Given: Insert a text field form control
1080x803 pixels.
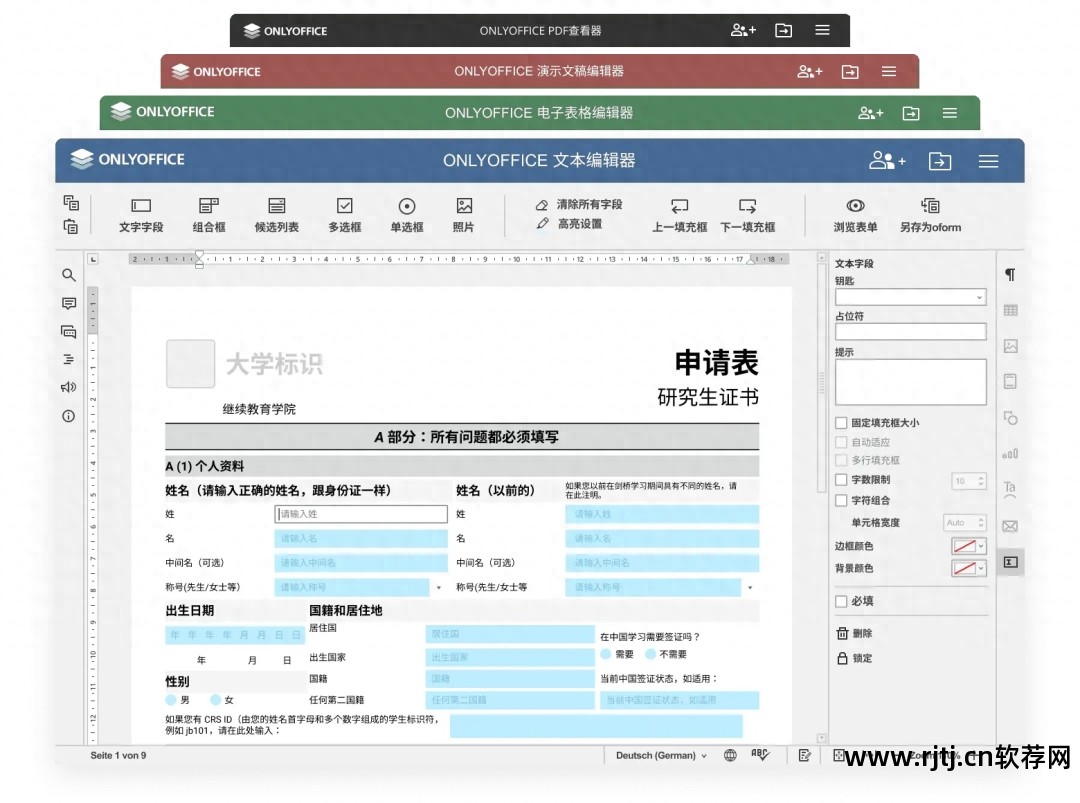Looking at the screenshot, I should click(140, 213).
